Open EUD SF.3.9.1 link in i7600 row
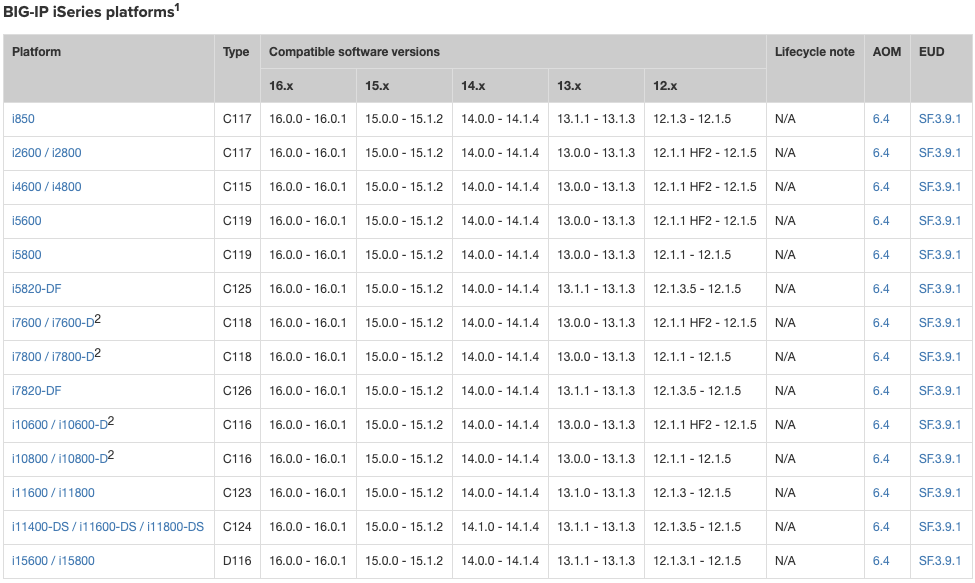 [x=940, y=323]
